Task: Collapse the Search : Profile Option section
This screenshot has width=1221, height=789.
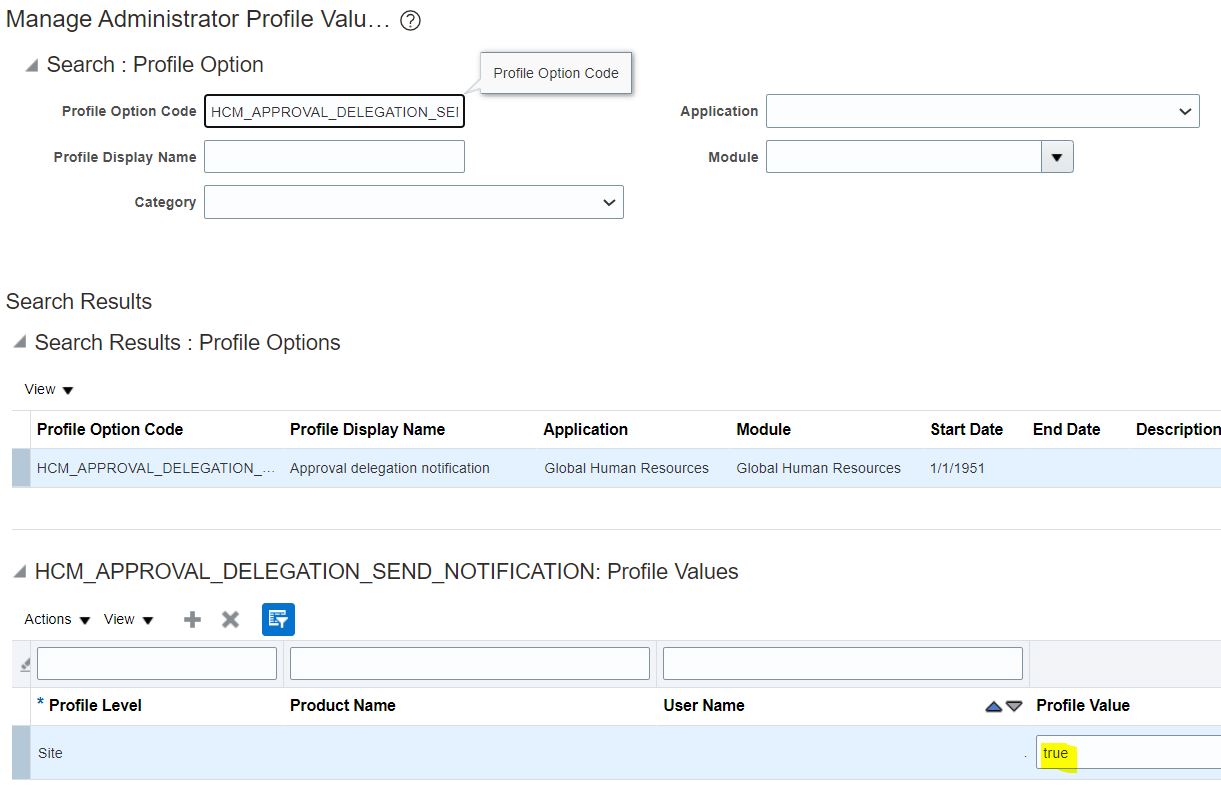Action: (32, 66)
